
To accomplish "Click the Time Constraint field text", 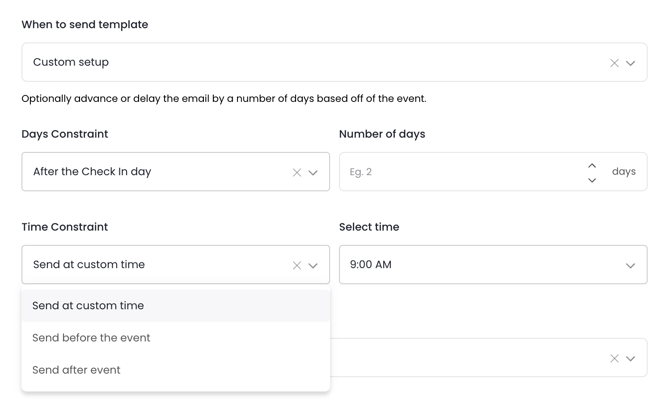I will click(x=89, y=265).
